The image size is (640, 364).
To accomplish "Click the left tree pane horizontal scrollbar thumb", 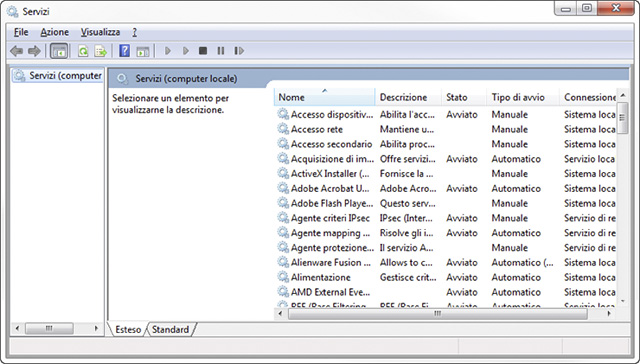I will (49, 328).
